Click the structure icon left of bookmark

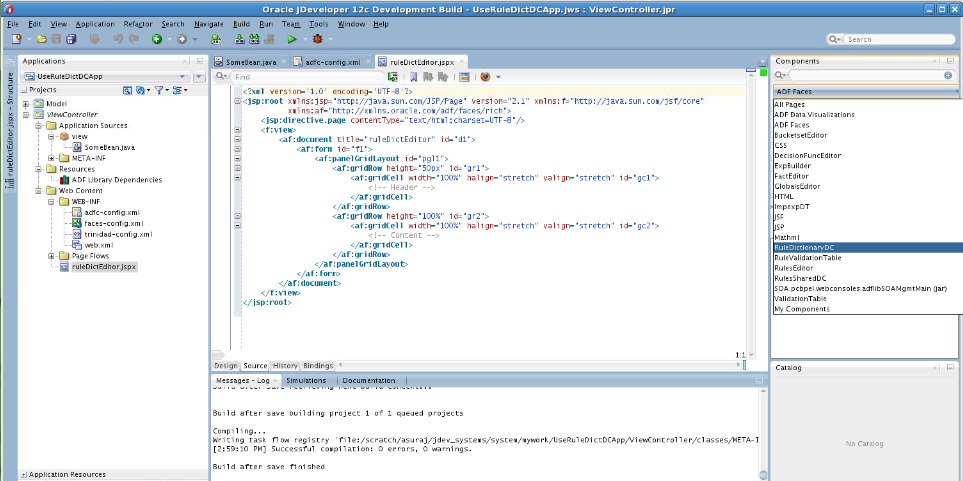pyautogui.click(x=393, y=77)
